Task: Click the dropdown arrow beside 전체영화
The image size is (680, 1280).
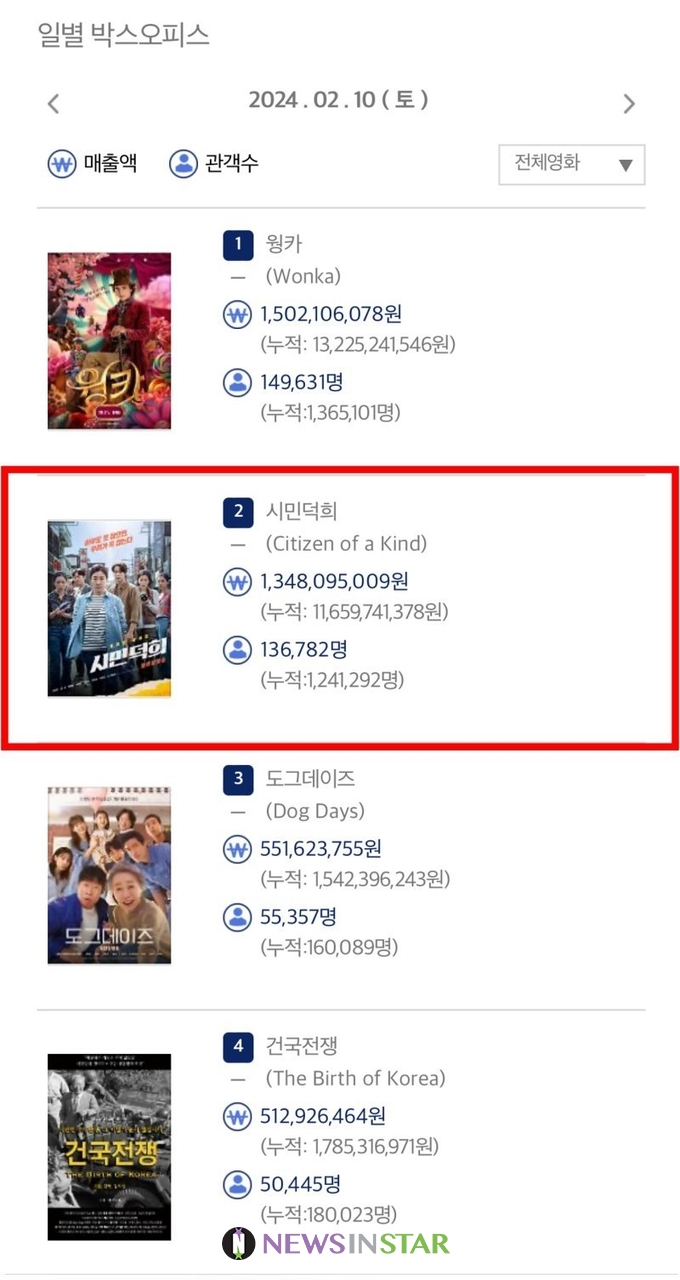Action: coord(625,166)
